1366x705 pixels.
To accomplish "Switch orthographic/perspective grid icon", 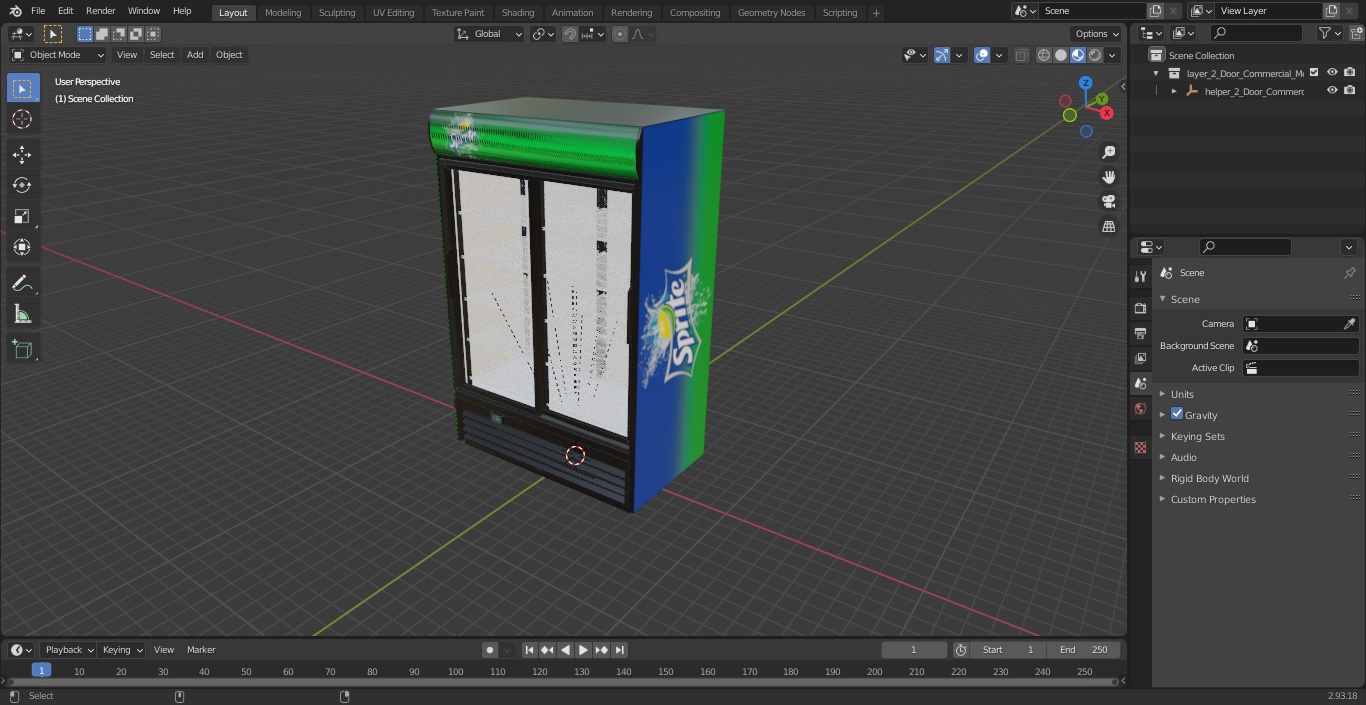I will (1108, 226).
